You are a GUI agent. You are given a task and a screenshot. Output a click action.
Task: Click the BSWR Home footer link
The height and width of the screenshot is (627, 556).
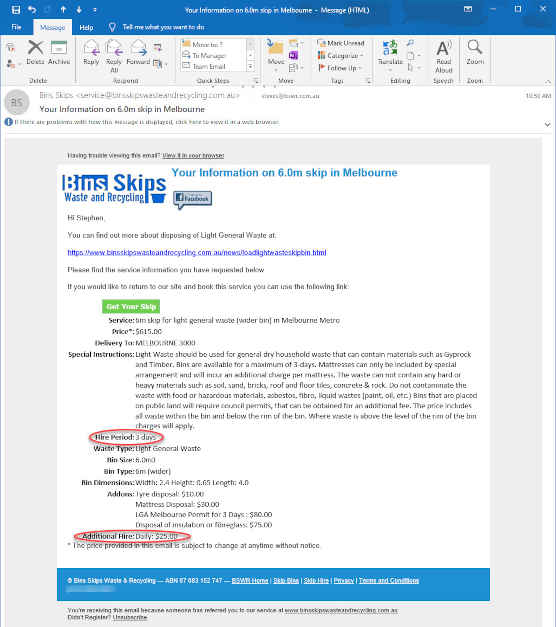click(250, 581)
